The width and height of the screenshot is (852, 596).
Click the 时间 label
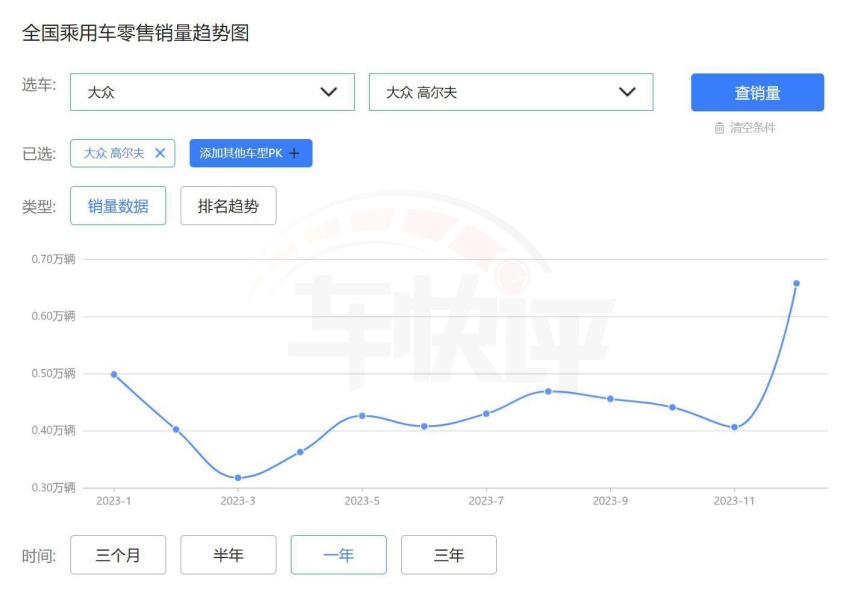39,556
